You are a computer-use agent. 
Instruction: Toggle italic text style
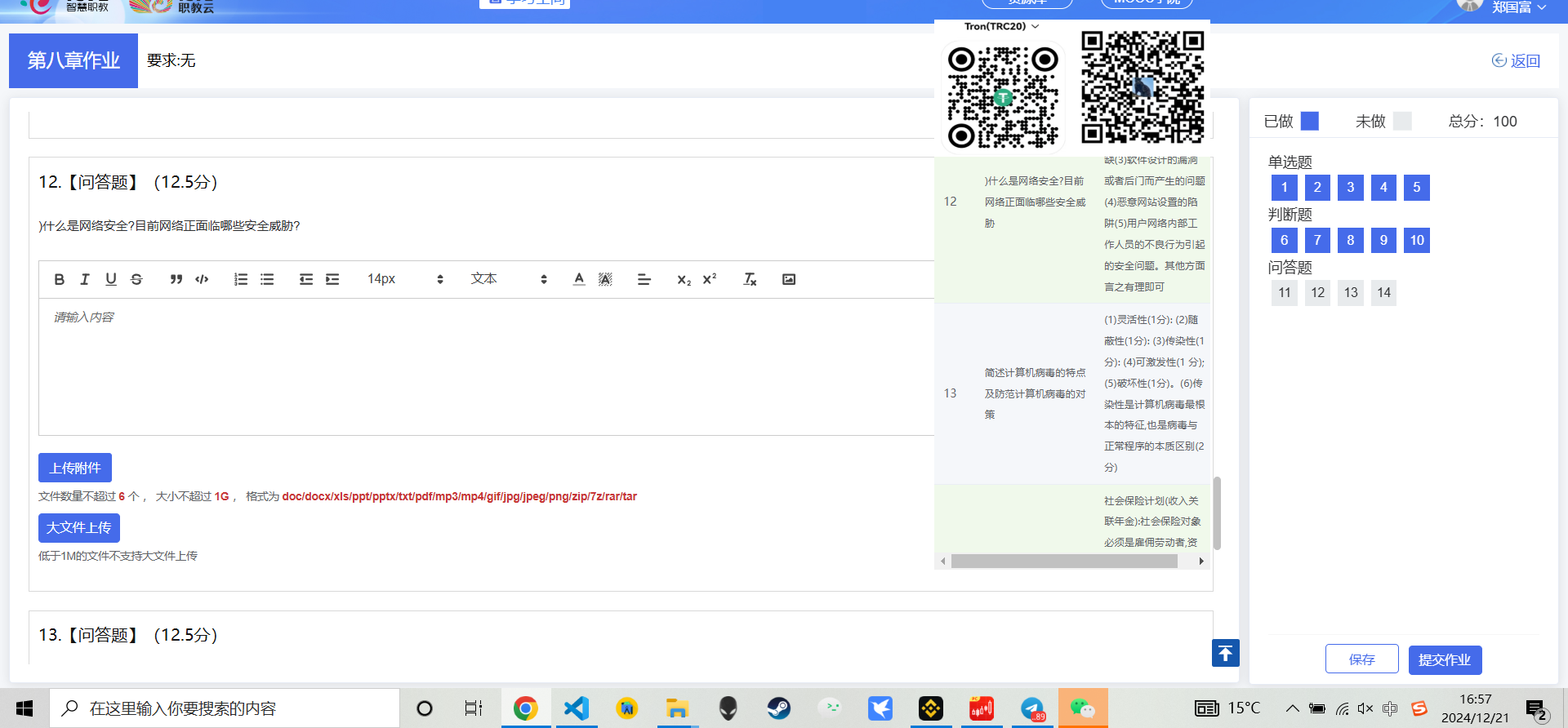(85, 279)
